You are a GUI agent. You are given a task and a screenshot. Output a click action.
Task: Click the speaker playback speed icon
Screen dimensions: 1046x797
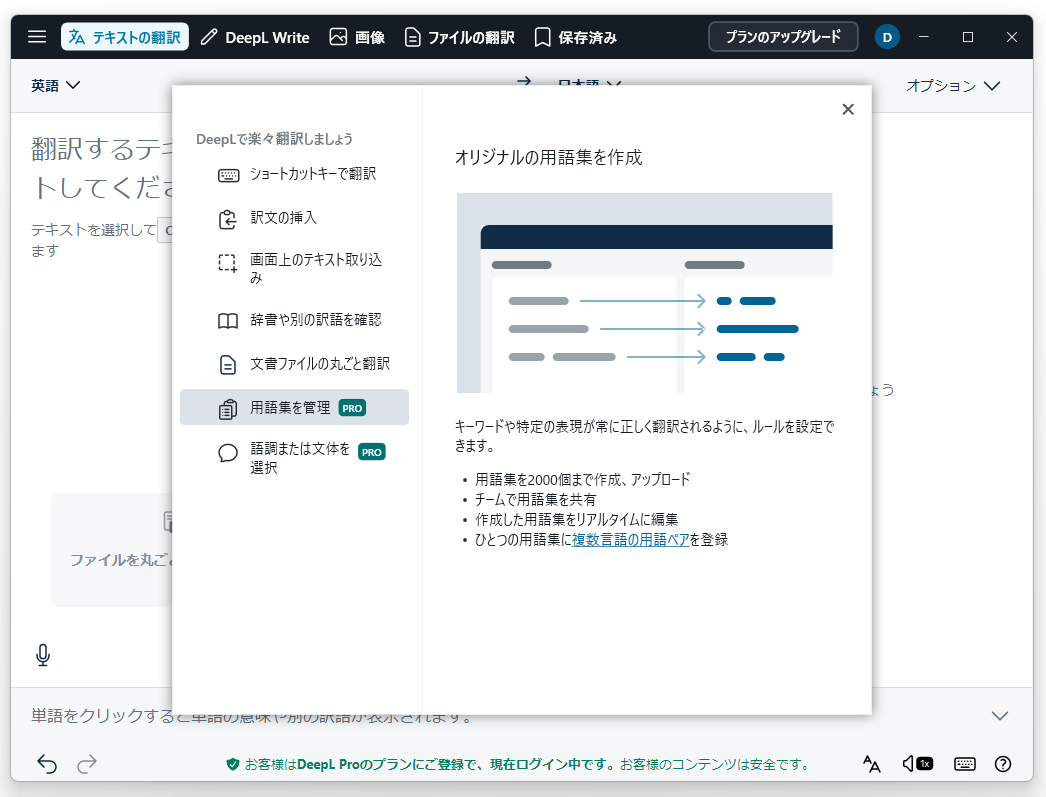point(916,763)
